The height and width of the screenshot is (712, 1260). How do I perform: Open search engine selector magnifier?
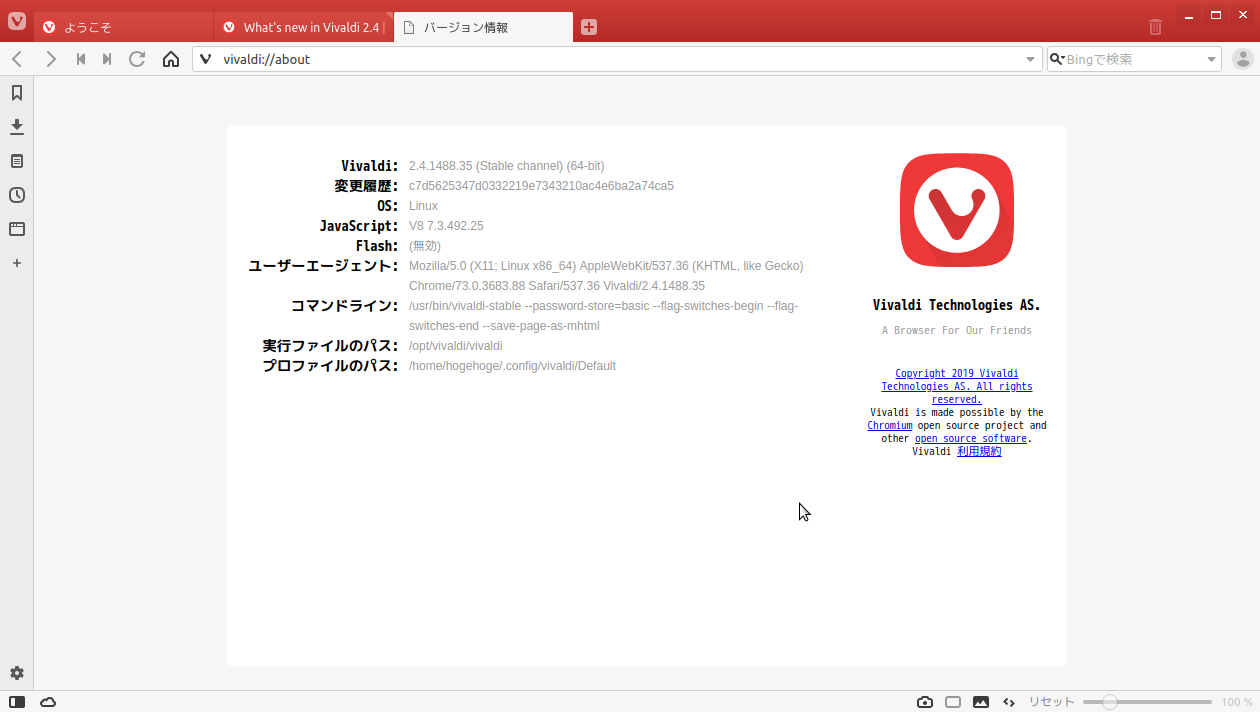1056,59
